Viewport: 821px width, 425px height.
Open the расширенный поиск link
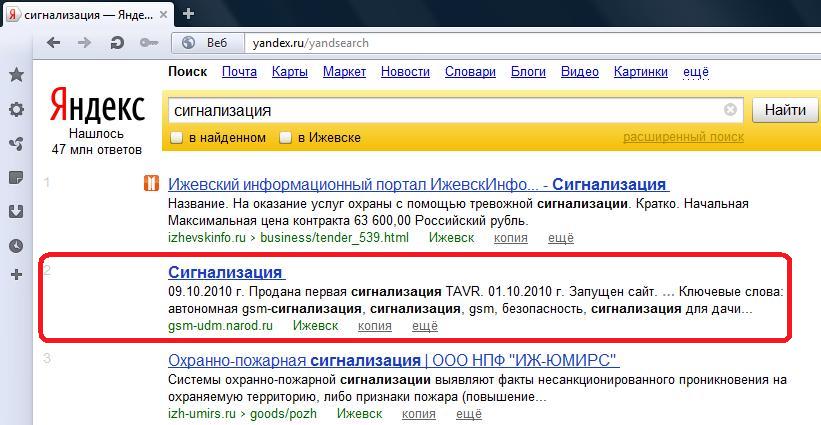click(683, 137)
